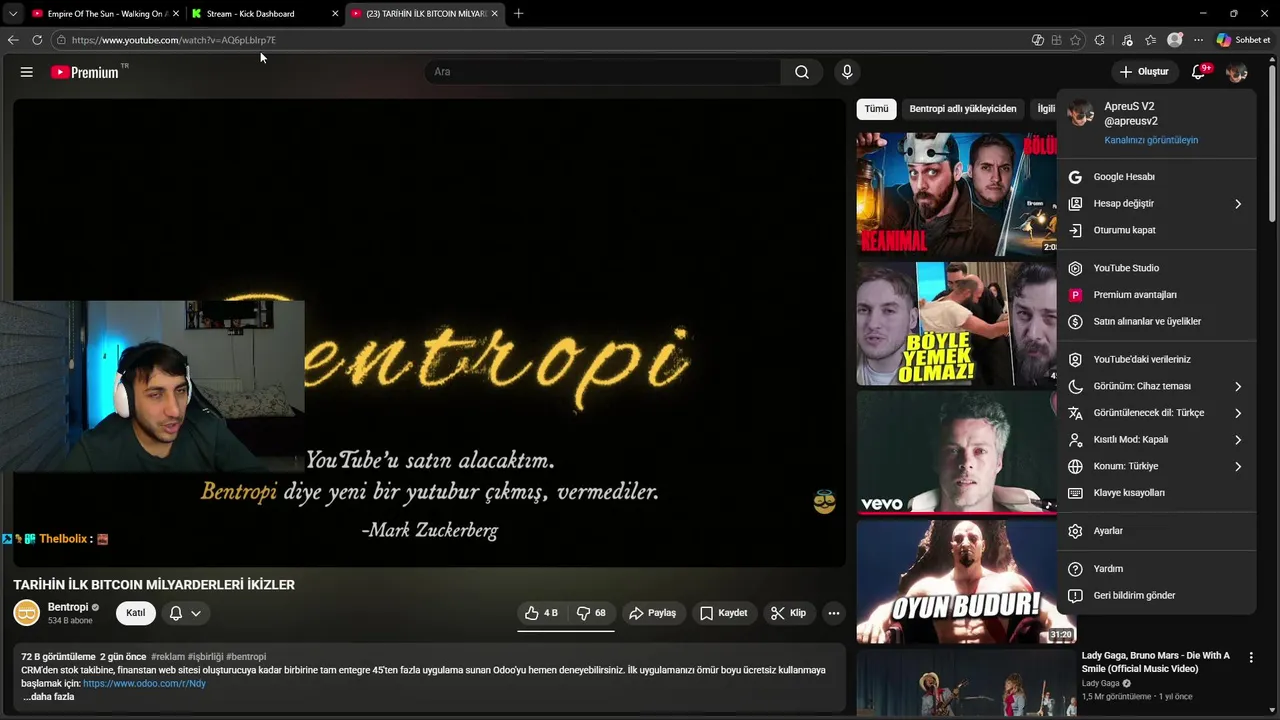Open Yardım help menu item
Viewport: 1280px width, 720px height.
[1156, 569]
